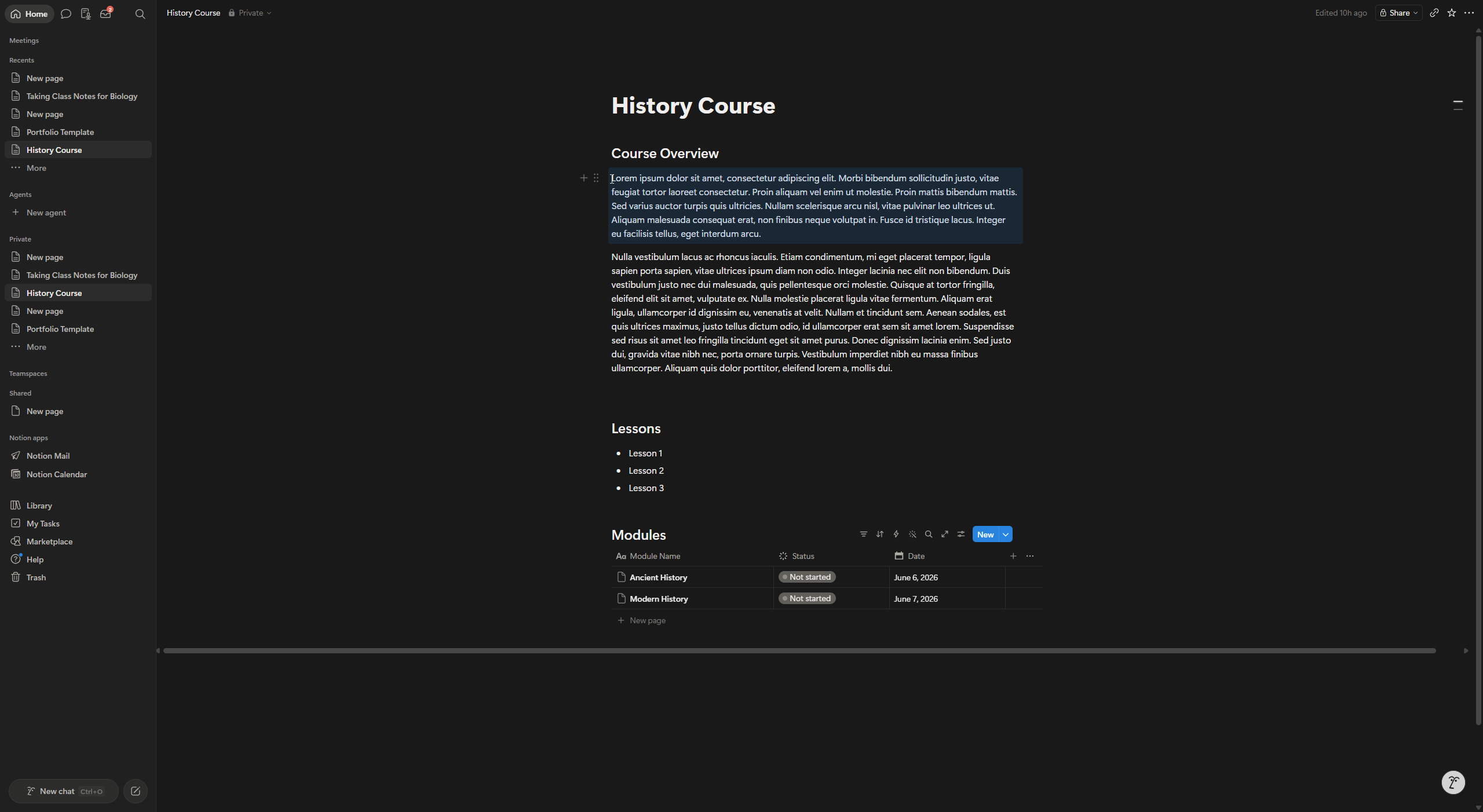Open the inbox icon with red badge
Image resolution: width=1483 pixels, height=812 pixels.
pyautogui.click(x=105, y=13)
